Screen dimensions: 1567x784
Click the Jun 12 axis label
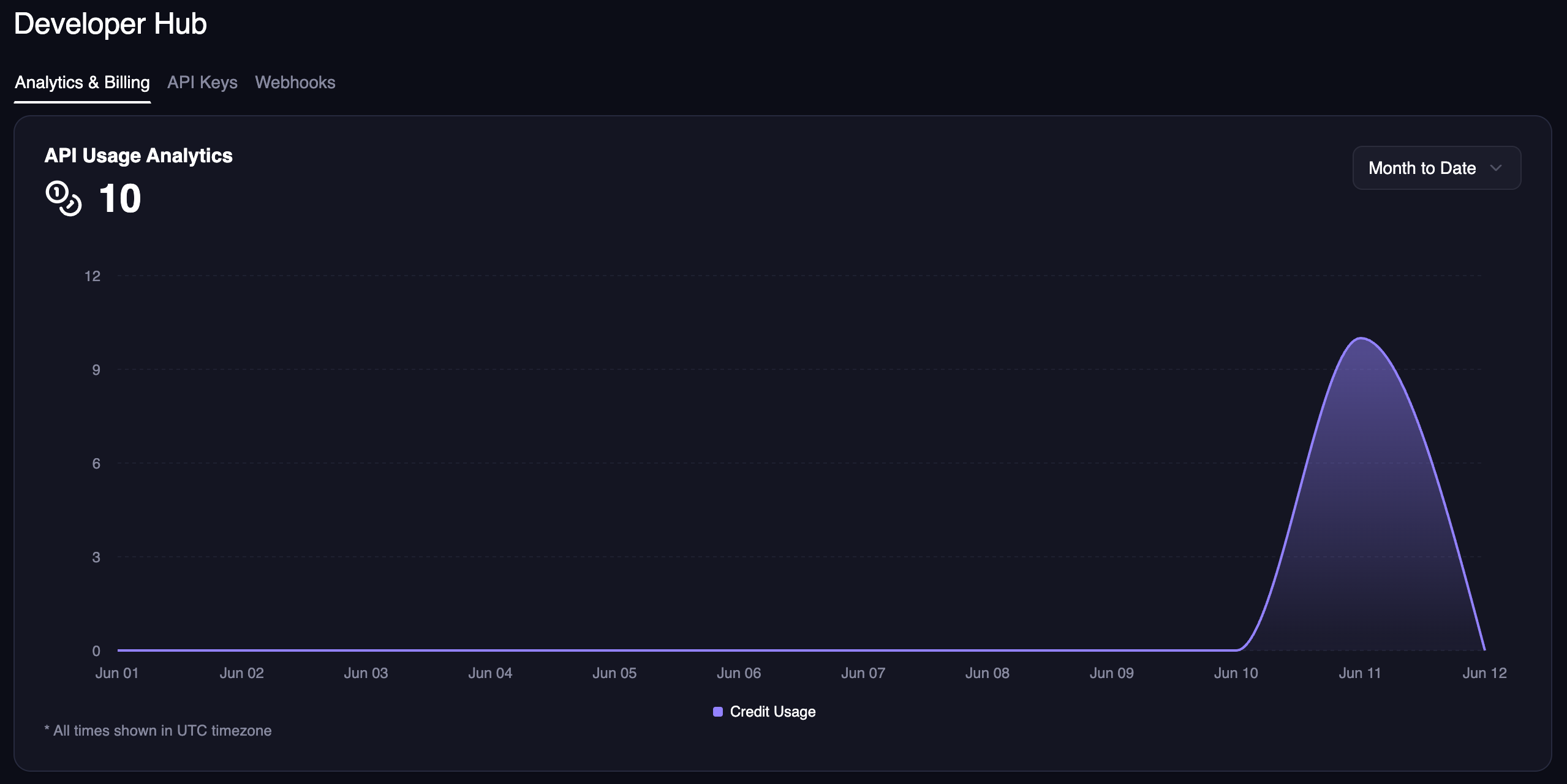click(1484, 673)
